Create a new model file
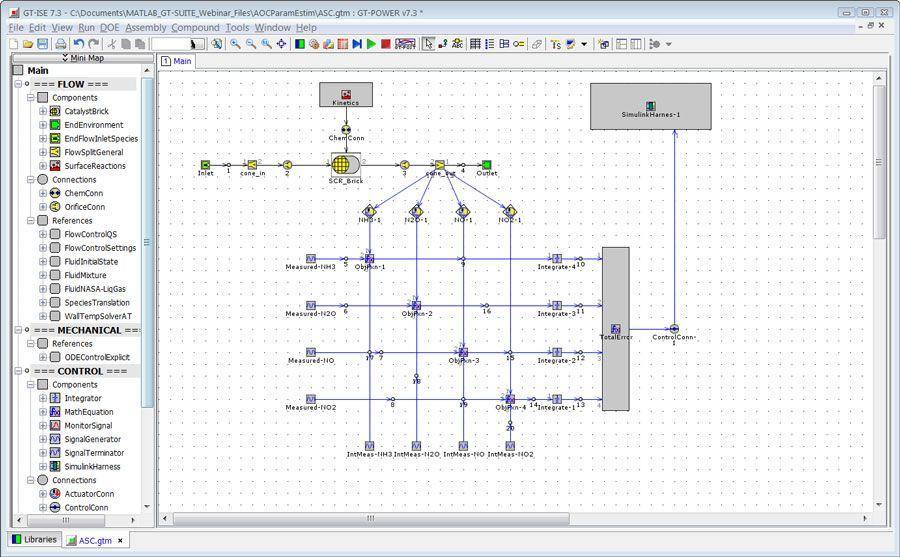 [x=14, y=44]
